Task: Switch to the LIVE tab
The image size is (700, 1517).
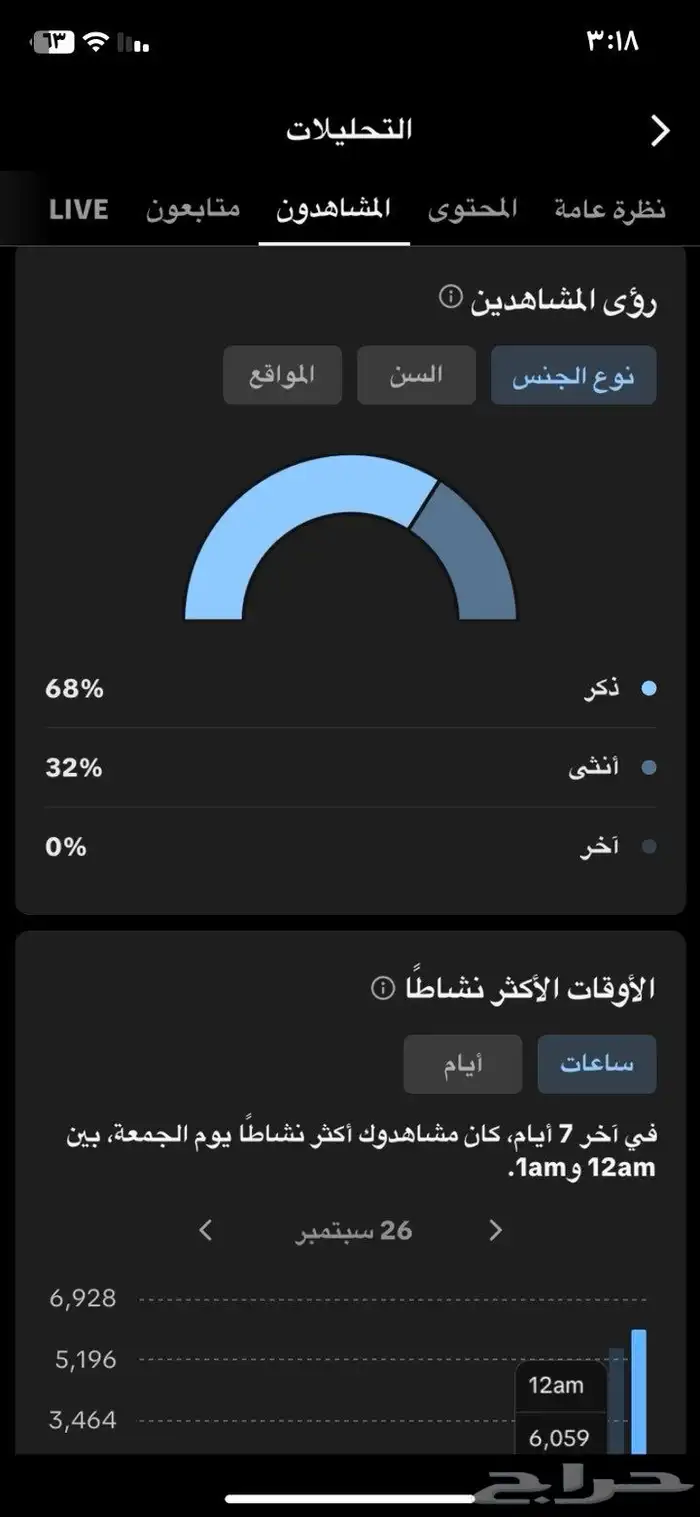Action: (77, 209)
